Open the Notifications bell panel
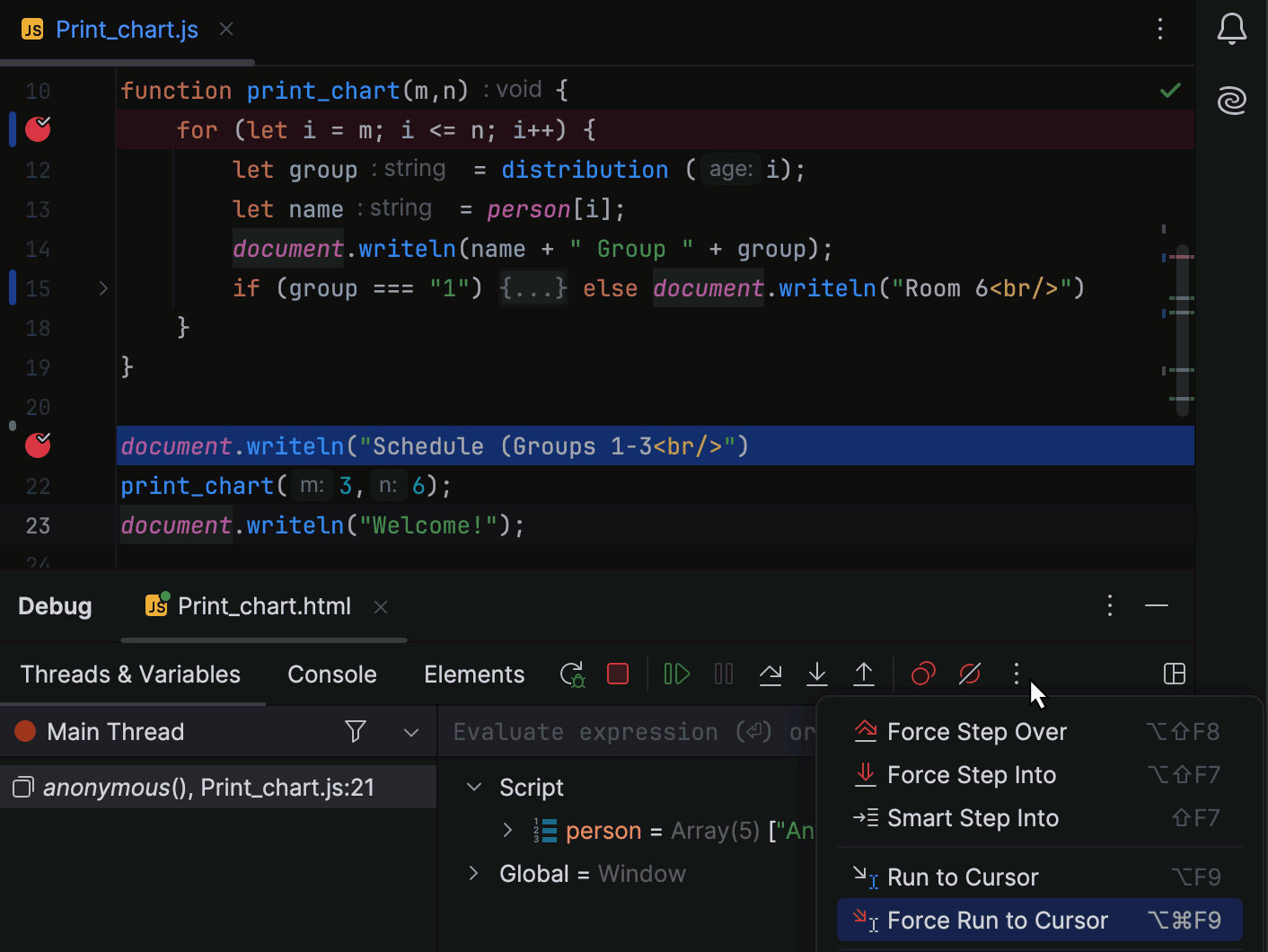 click(x=1231, y=30)
